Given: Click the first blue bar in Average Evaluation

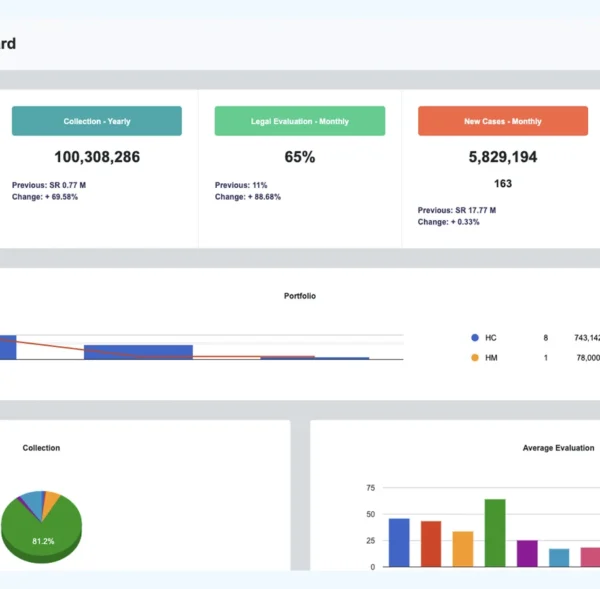Looking at the screenshot, I should pos(399,542).
